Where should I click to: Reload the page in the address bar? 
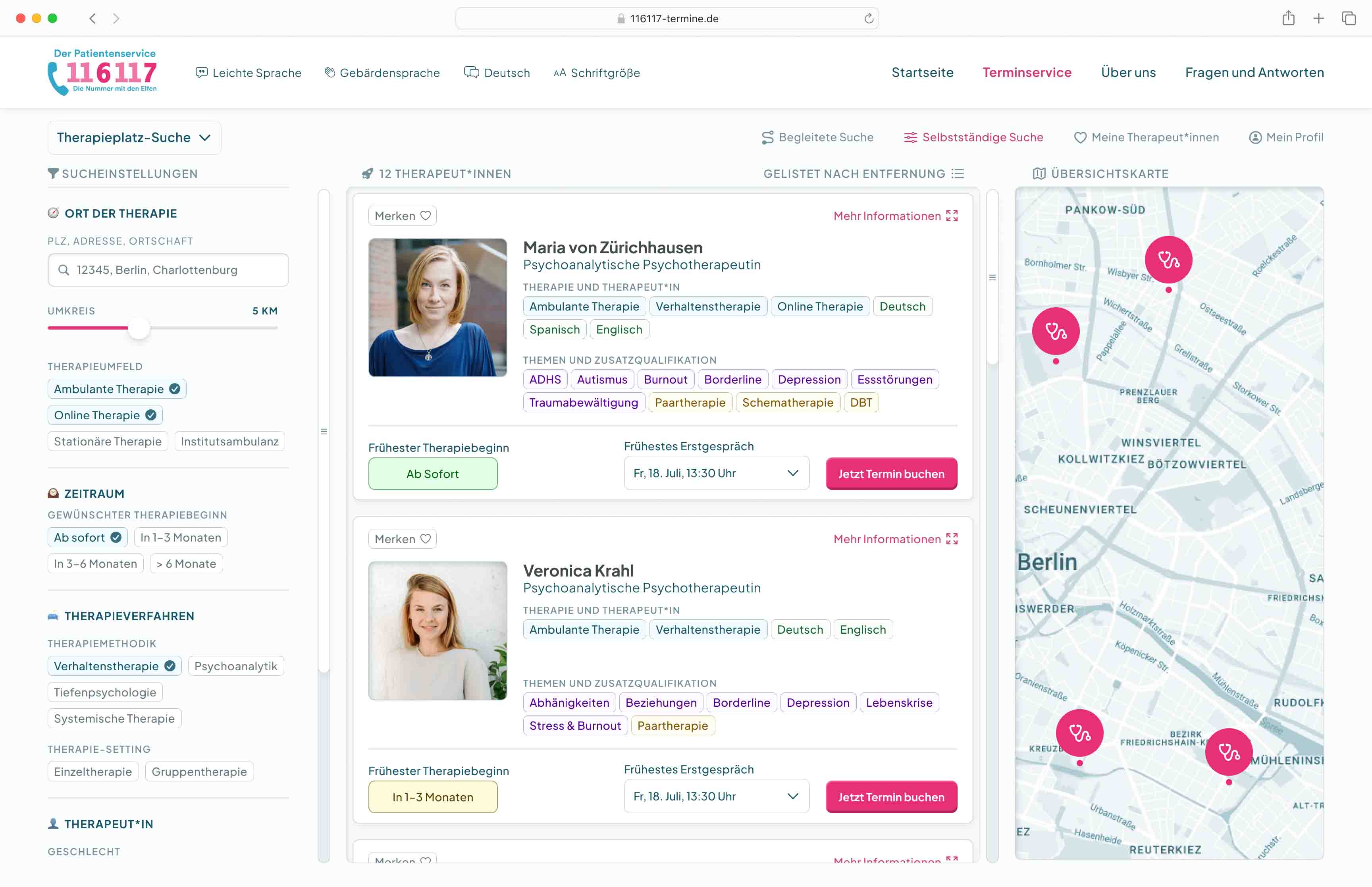point(868,18)
